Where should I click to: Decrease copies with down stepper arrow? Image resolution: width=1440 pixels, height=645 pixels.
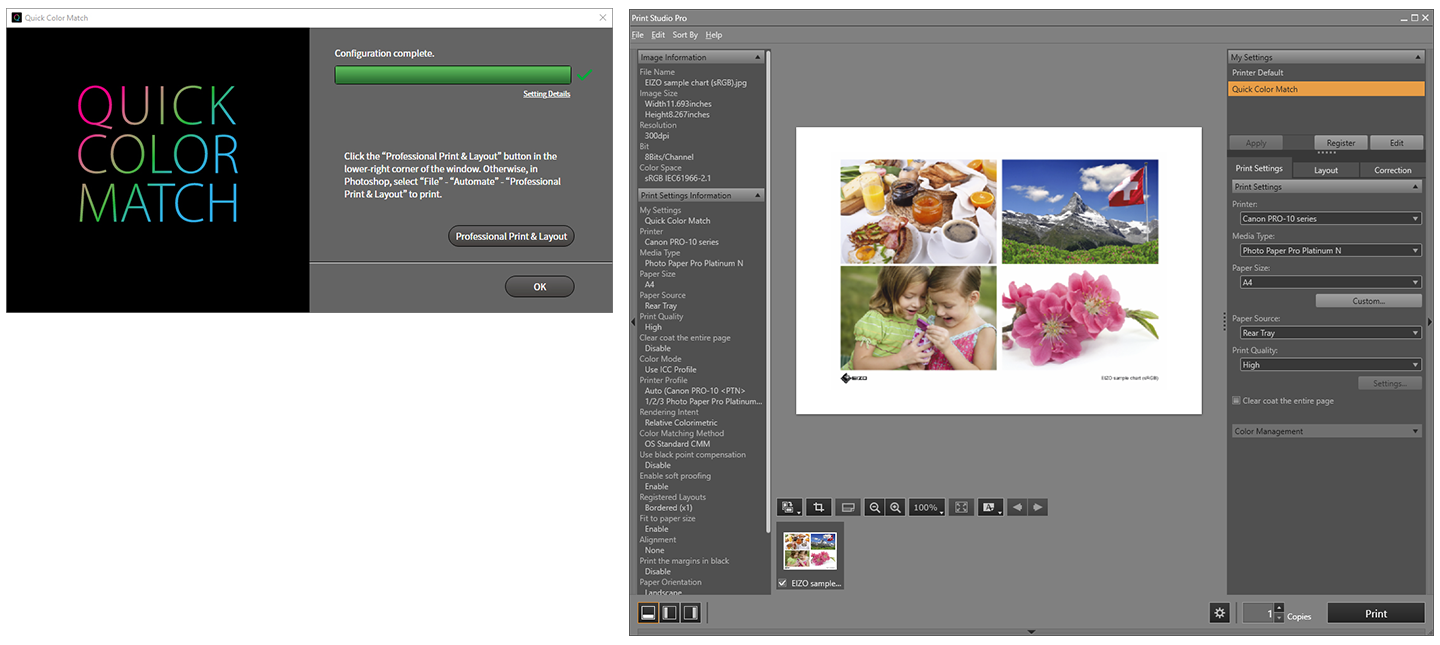[1279, 618]
